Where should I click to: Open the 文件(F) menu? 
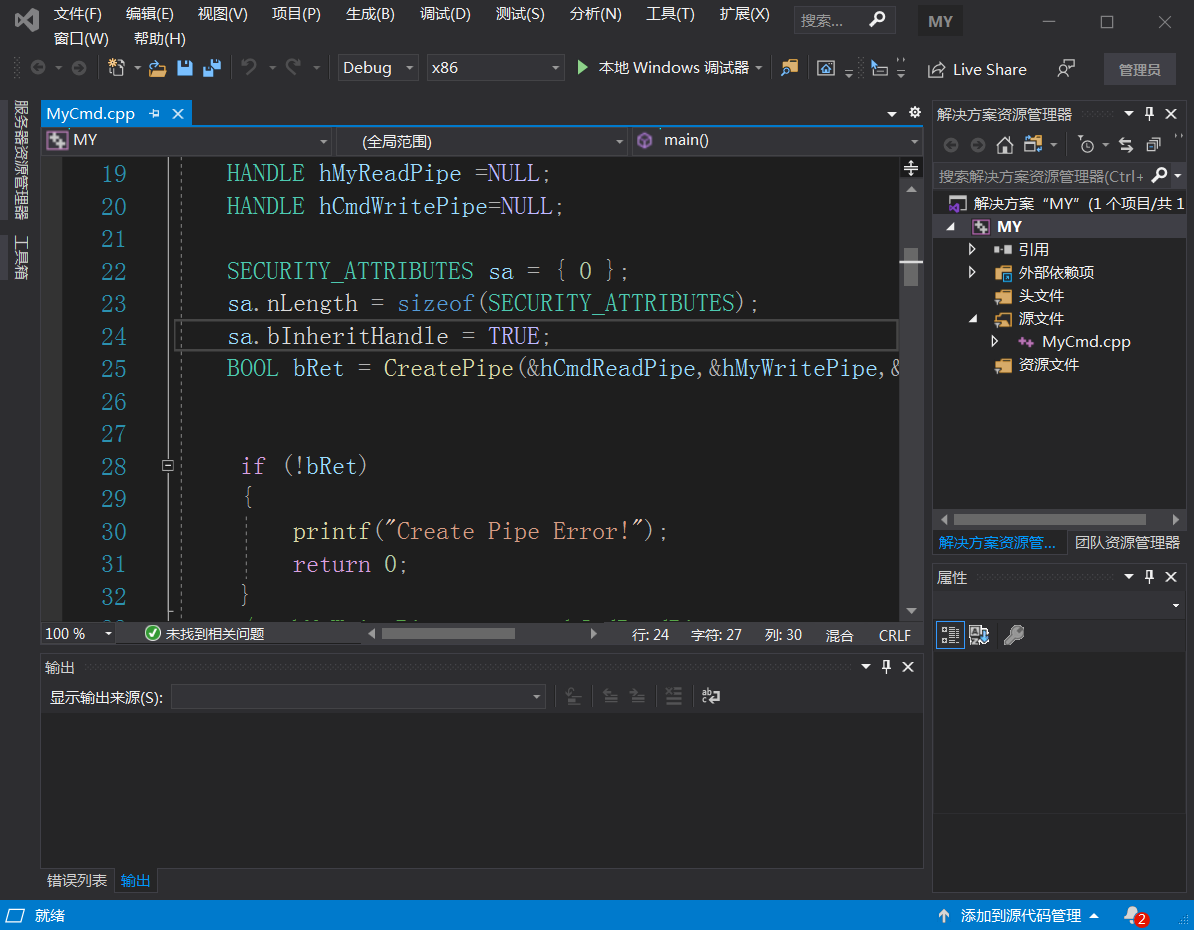pos(78,14)
